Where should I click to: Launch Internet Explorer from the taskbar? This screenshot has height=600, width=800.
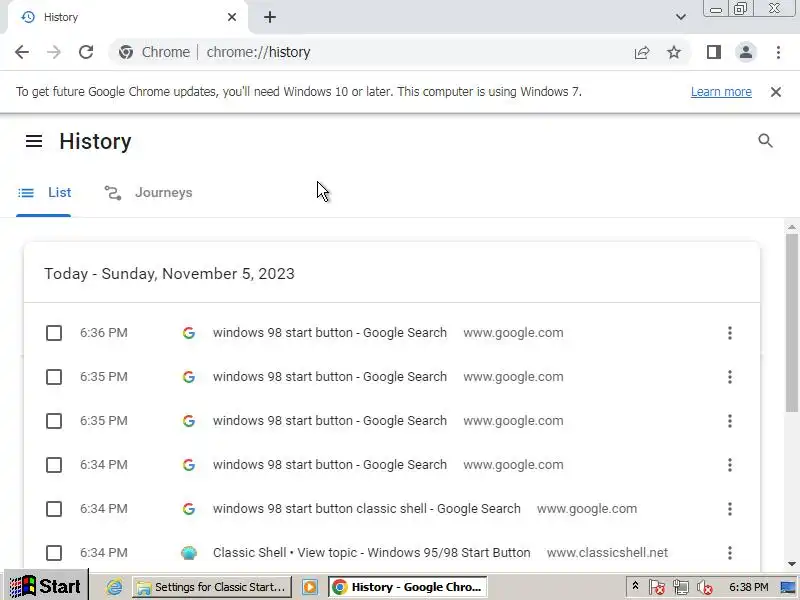coord(114,587)
